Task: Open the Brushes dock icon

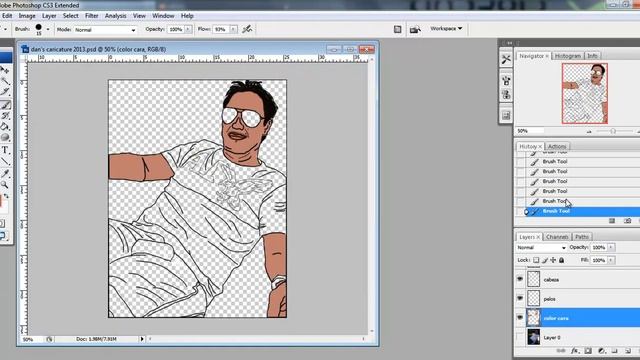Action: tap(506, 80)
